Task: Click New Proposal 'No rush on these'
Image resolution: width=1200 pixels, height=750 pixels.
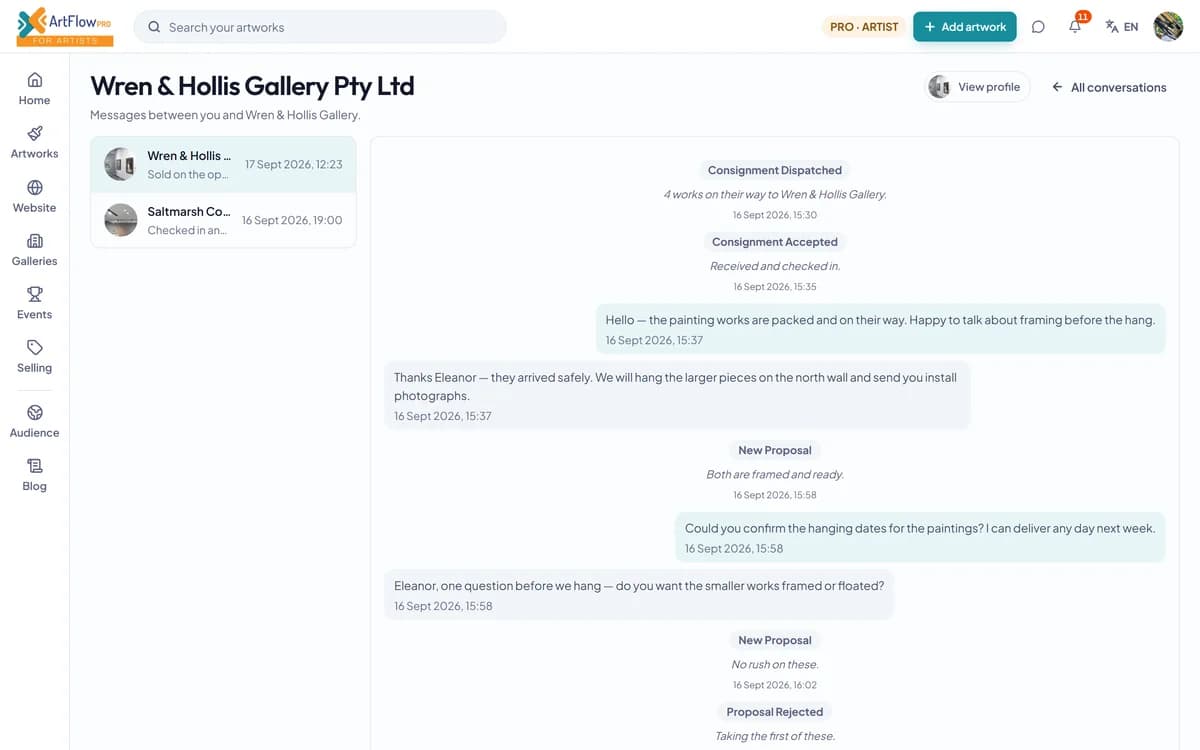Action: pyautogui.click(x=775, y=640)
